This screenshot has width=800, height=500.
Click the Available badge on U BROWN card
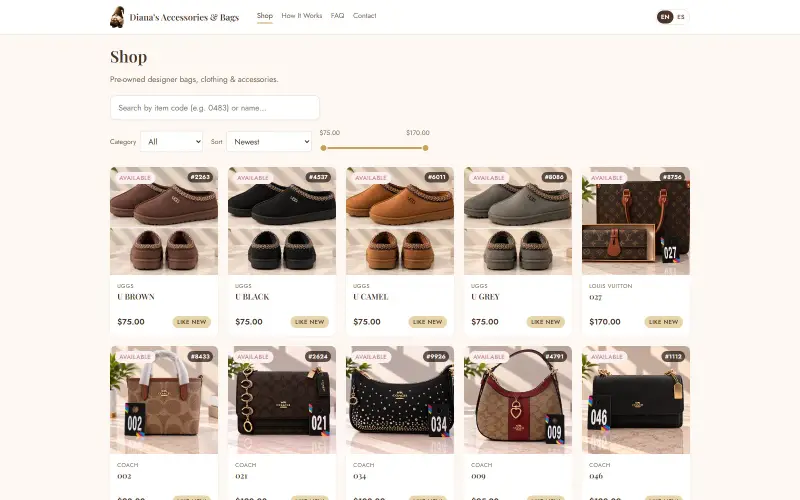(x=135, y=178)
